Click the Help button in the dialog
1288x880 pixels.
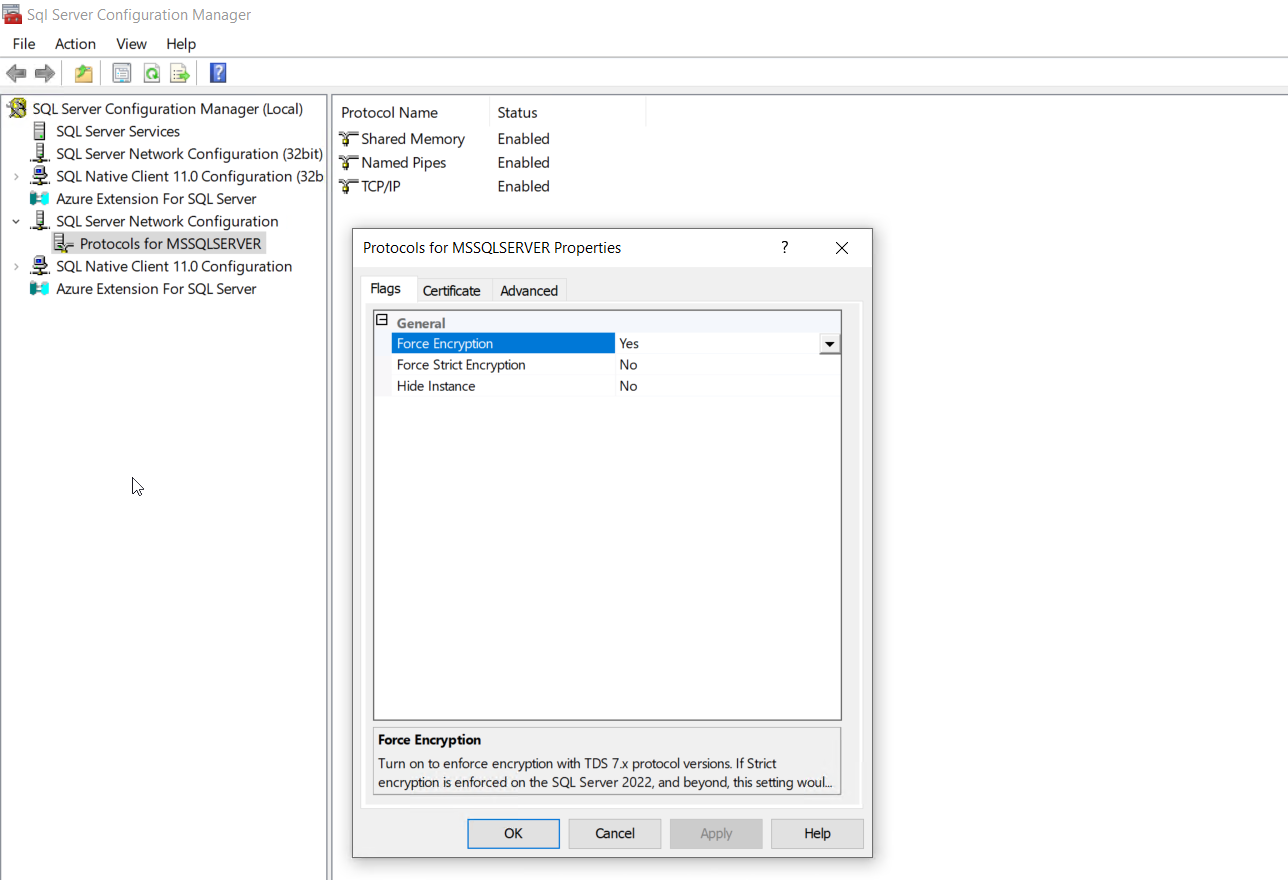pyautogui.click(x=817, y=834)
